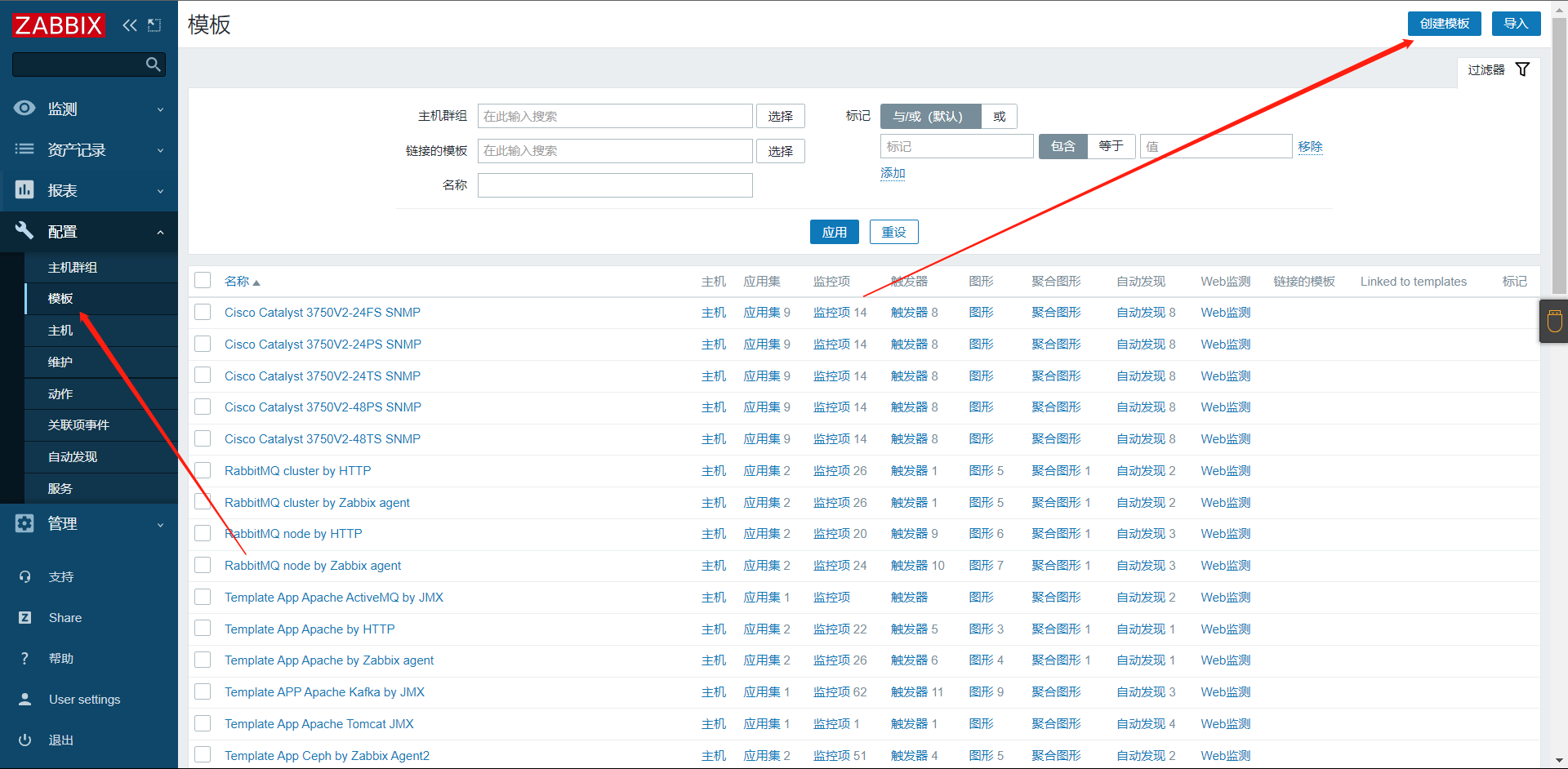Open 服务 in the 配置 submenu
The image size is (1568, 769).
pyautogui.click(x=101, y=489)
